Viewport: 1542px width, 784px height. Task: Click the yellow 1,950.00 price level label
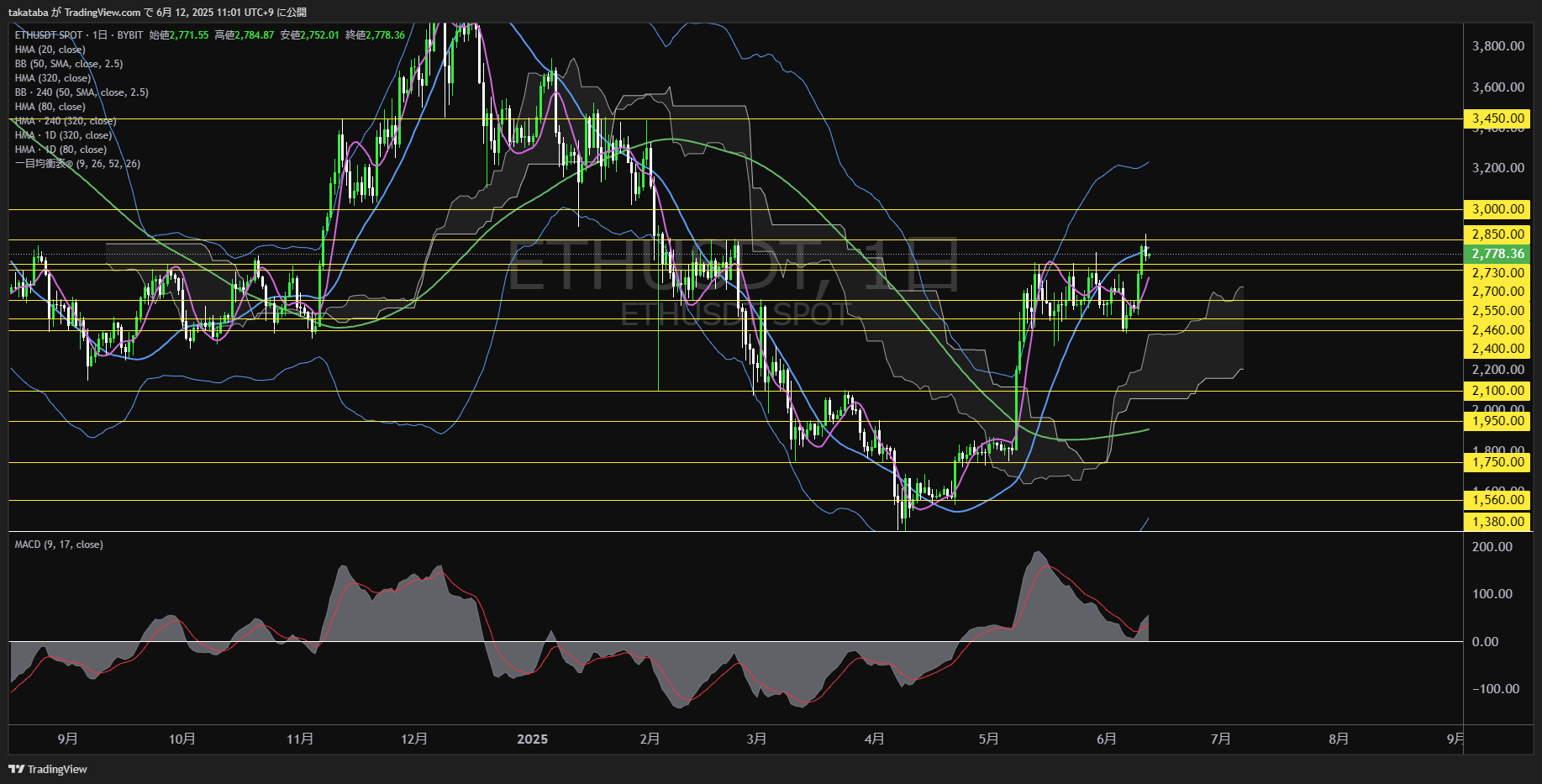1498,421
